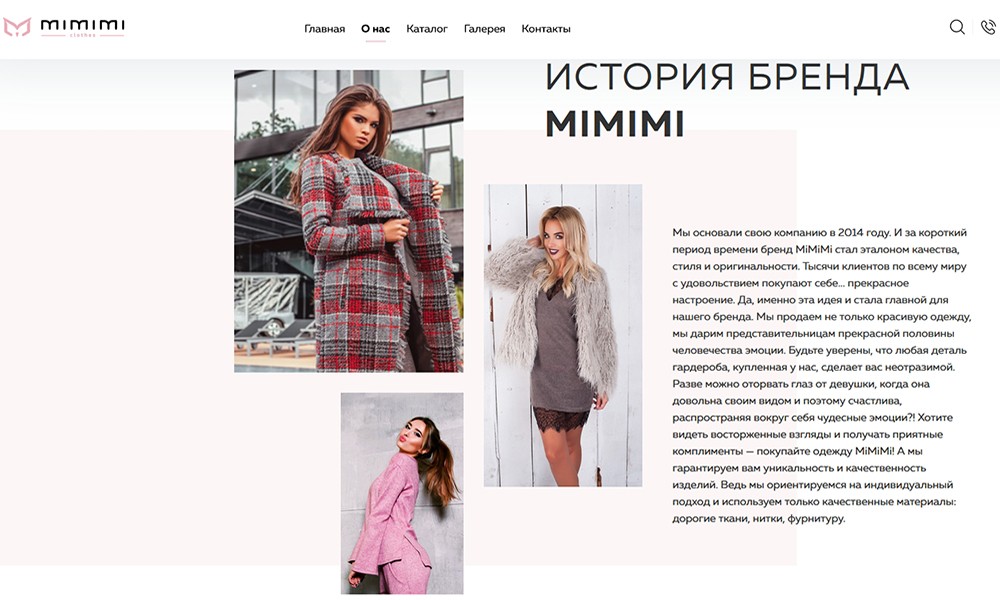Viewport: 1000px width, 600px height.
Task: Open the Каталог menu item
Action: 427,29
